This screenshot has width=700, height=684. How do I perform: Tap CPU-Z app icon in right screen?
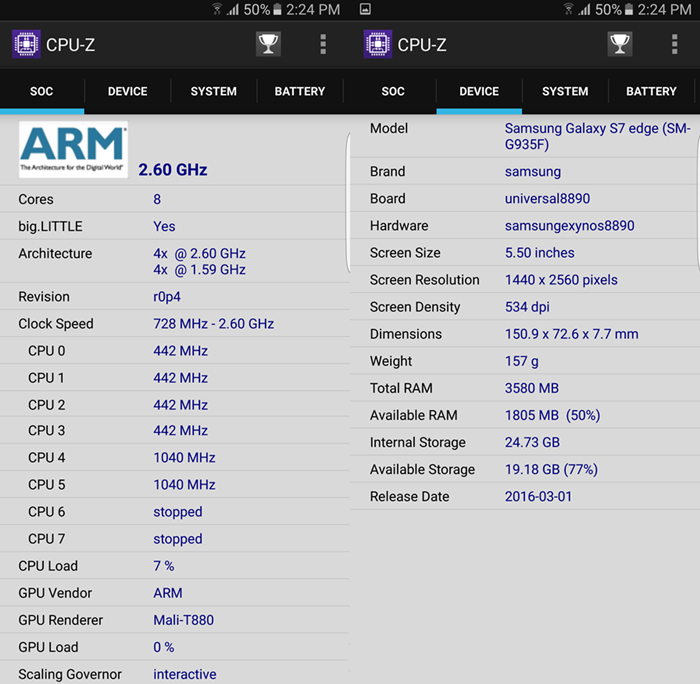378,44
